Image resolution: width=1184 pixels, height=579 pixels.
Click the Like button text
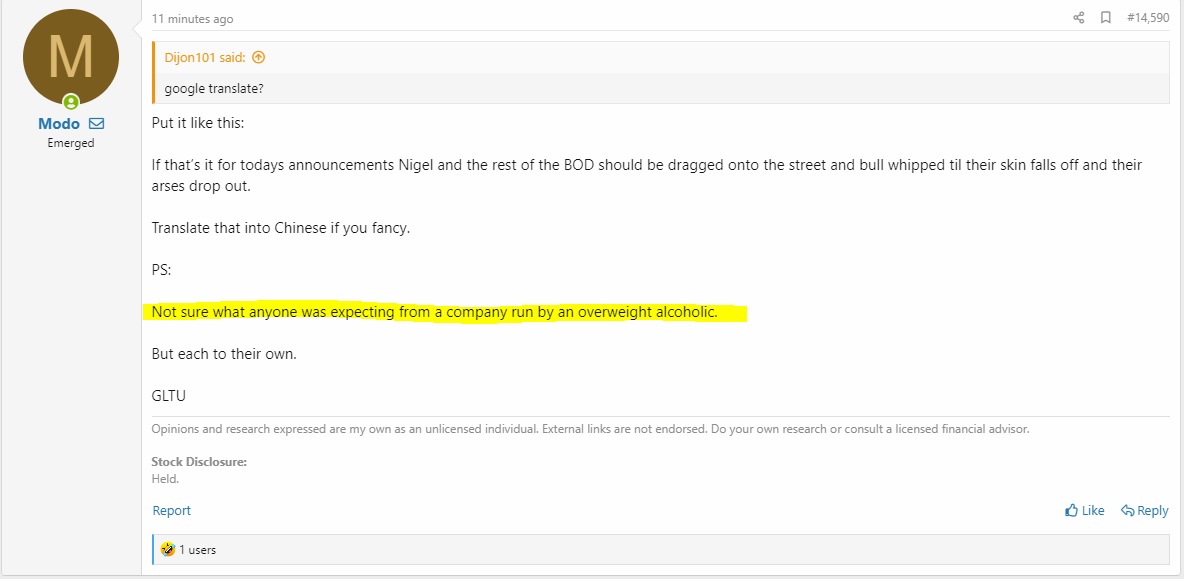(x=1093, y=511)
